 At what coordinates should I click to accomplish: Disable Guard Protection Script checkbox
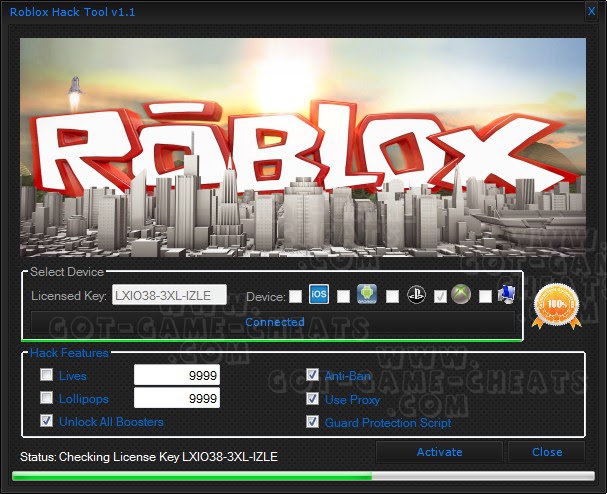tap(312, 422)
